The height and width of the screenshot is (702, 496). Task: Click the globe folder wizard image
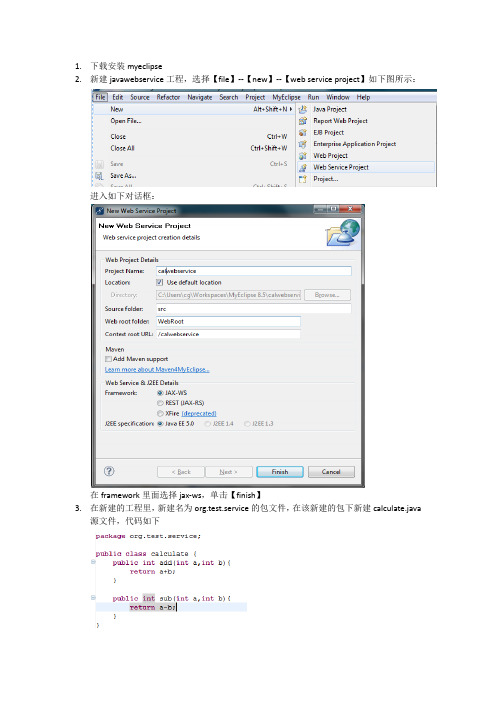pyautogui.click(x=343, y=233)
